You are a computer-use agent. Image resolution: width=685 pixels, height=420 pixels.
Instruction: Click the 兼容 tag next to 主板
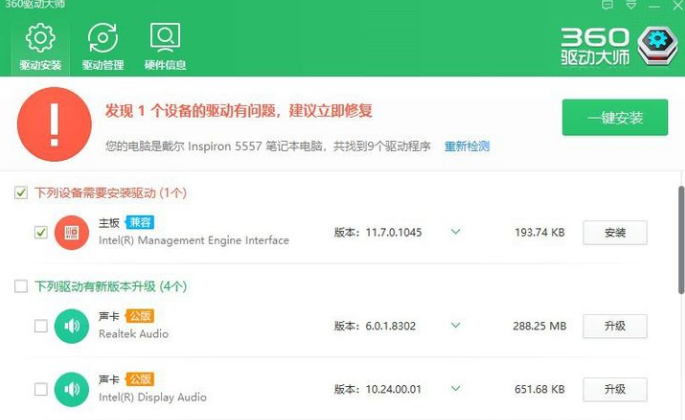coord(140,222)
